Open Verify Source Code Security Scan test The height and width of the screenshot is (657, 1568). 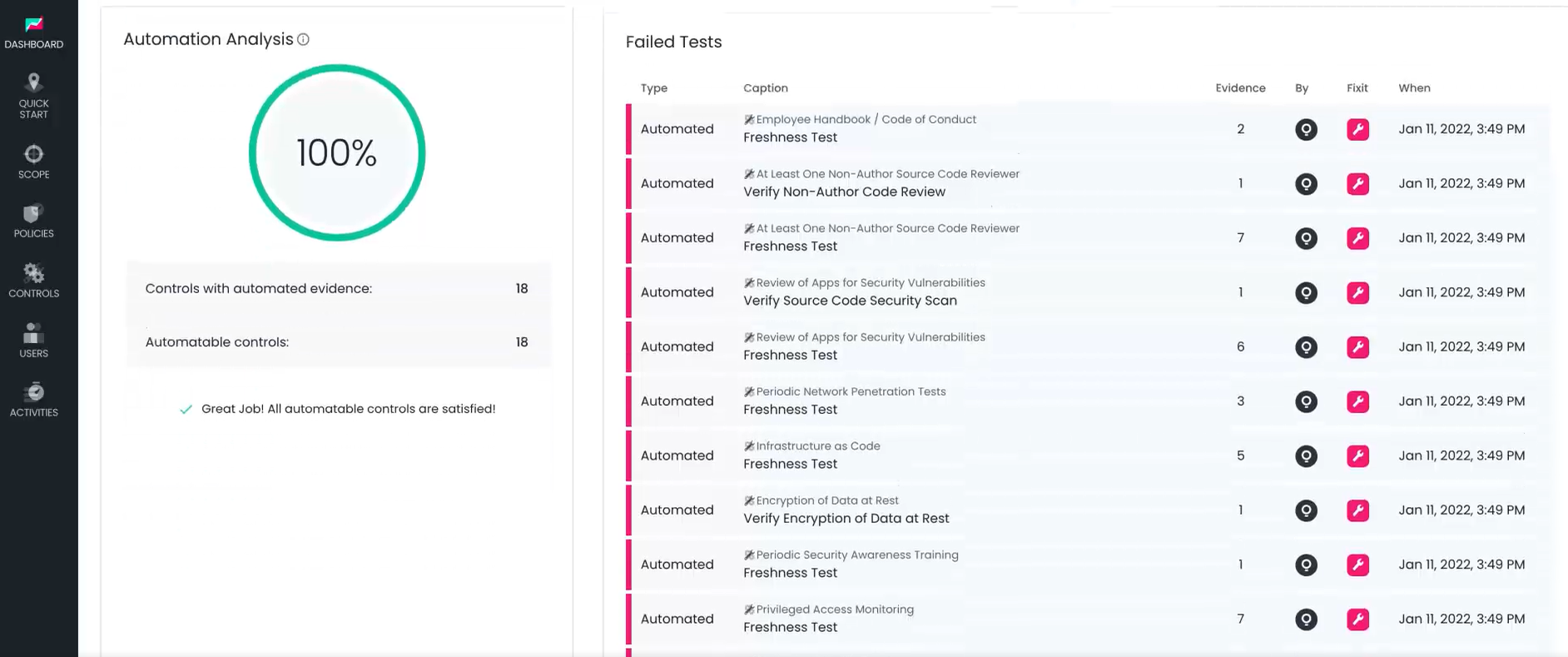pos(850,301)
